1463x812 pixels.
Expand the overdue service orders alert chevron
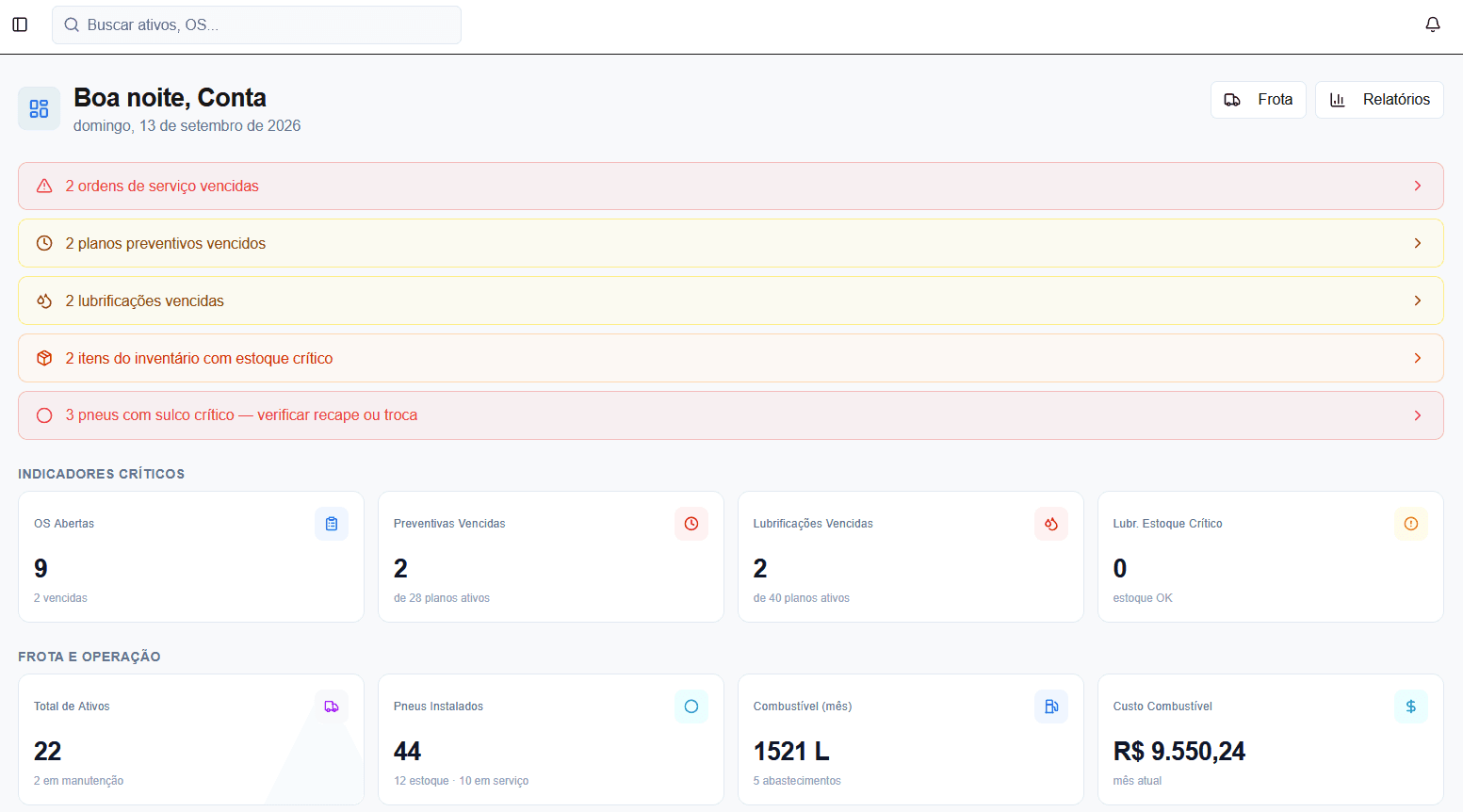[x=1418, y=187]
